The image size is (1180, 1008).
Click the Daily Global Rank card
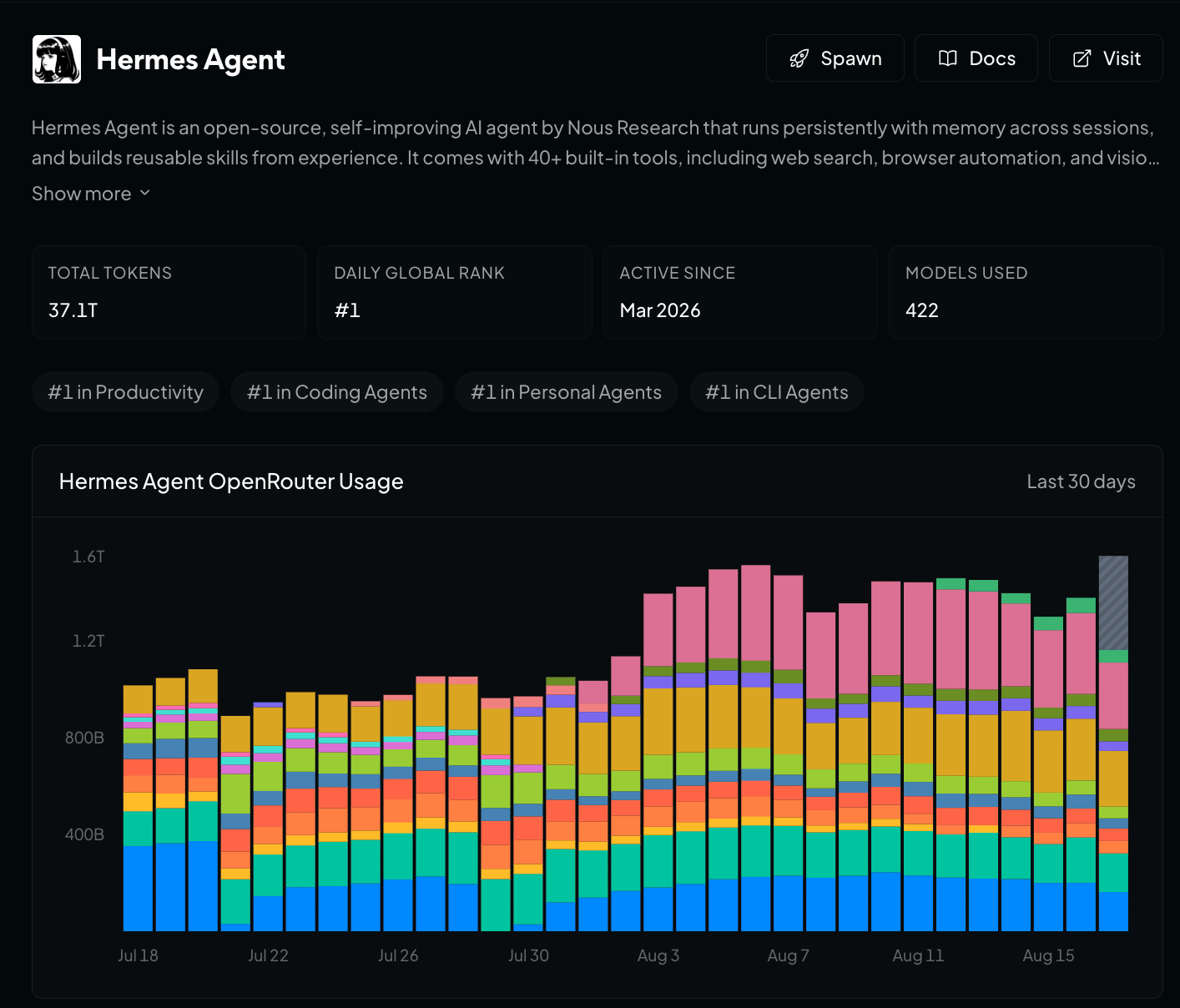click(x=455, y=292)
